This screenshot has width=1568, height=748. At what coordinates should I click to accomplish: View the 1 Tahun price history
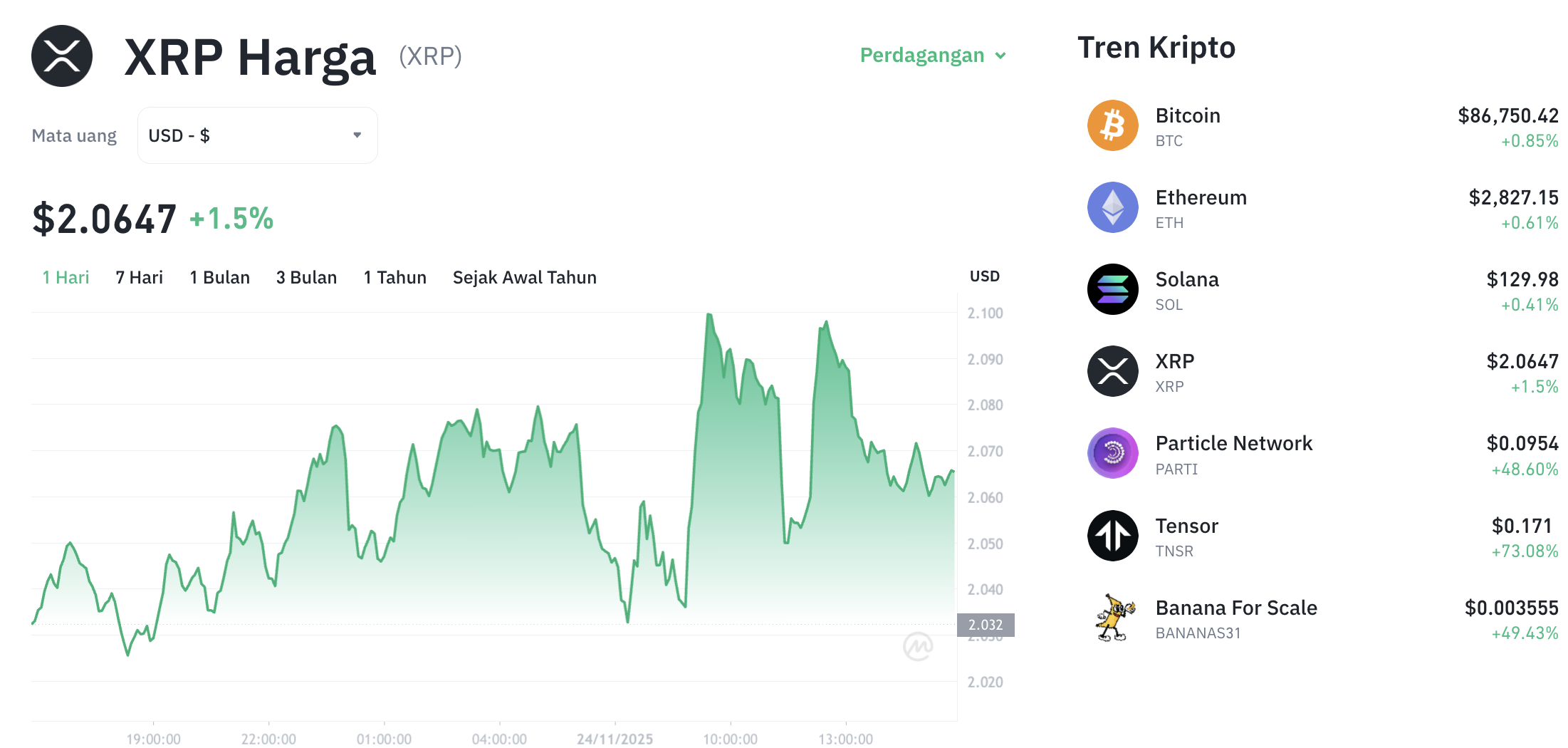click(x=394, y=277)
